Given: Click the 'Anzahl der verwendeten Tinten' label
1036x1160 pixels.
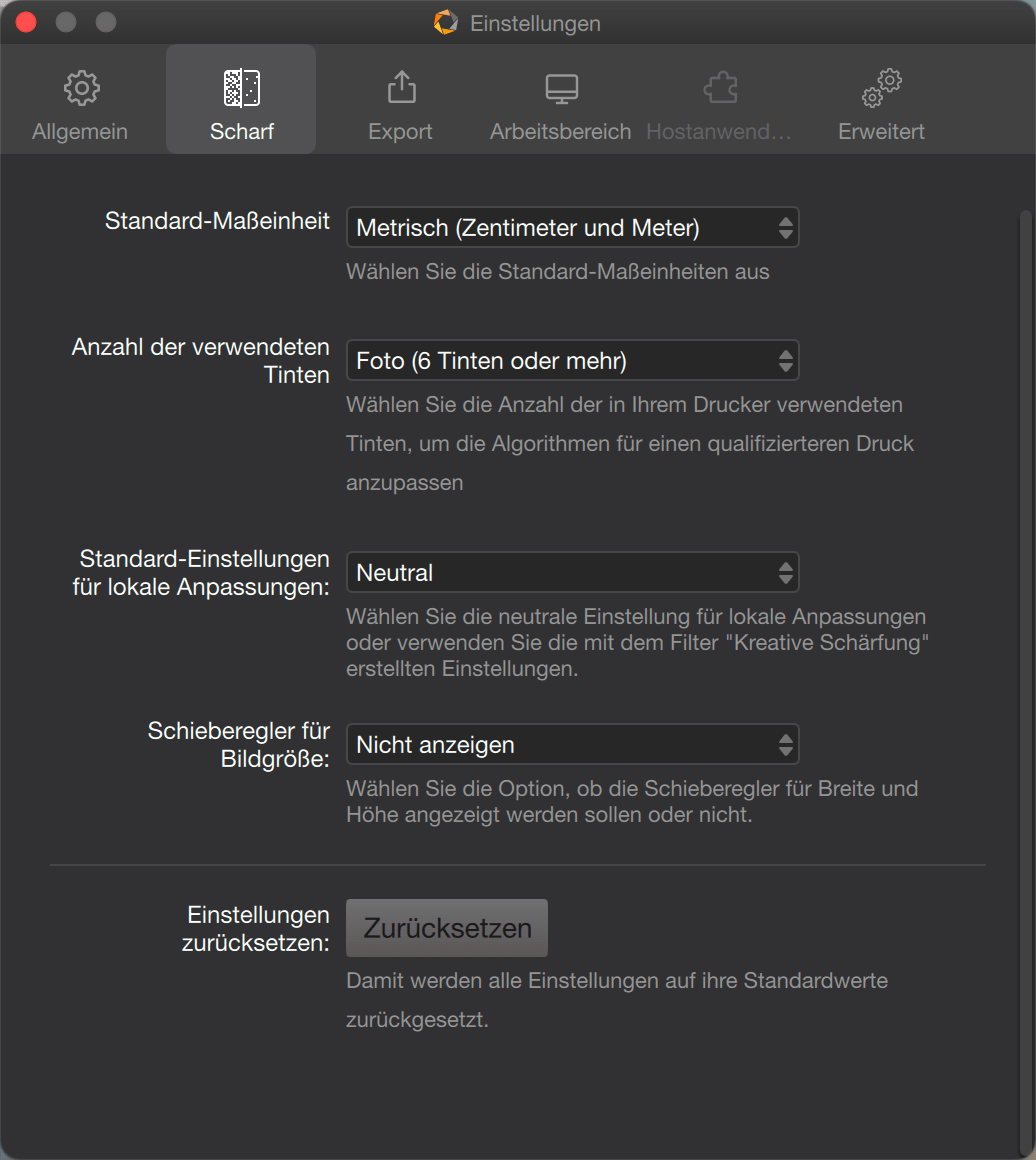Looking at the screenshot, I should pos(201,360).
